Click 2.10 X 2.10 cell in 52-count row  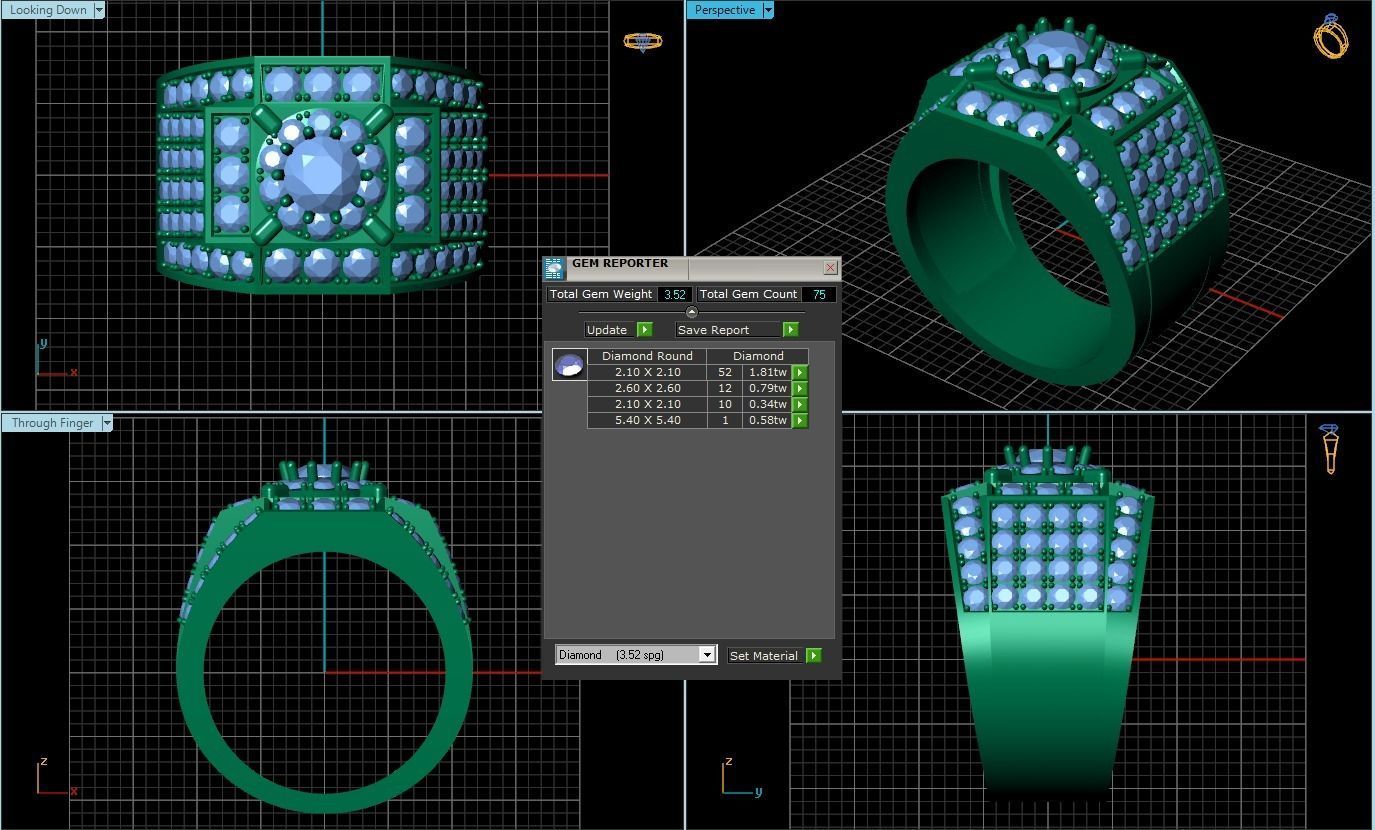coord(647,372)
